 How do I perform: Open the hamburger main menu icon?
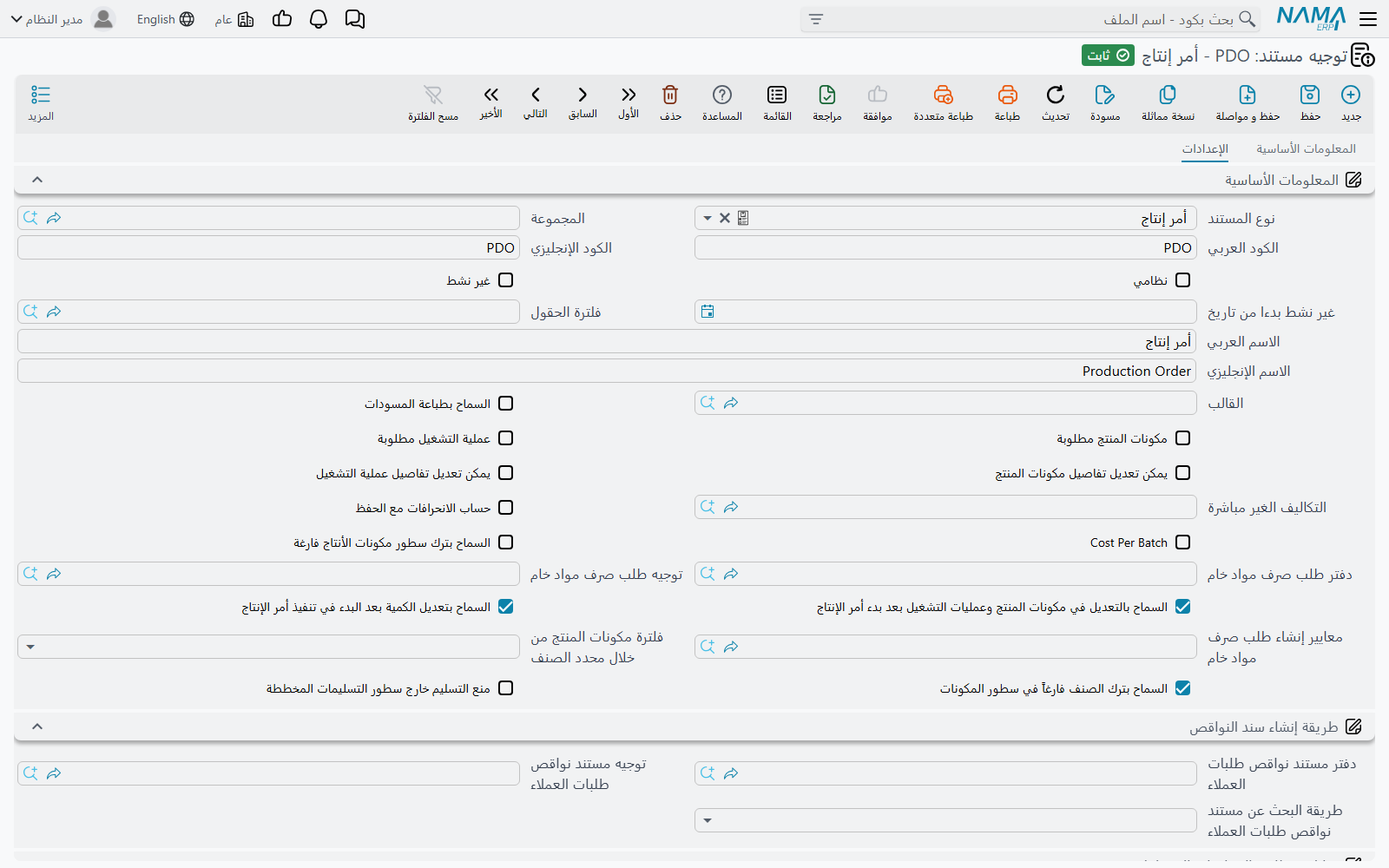tap(1368, 19)
